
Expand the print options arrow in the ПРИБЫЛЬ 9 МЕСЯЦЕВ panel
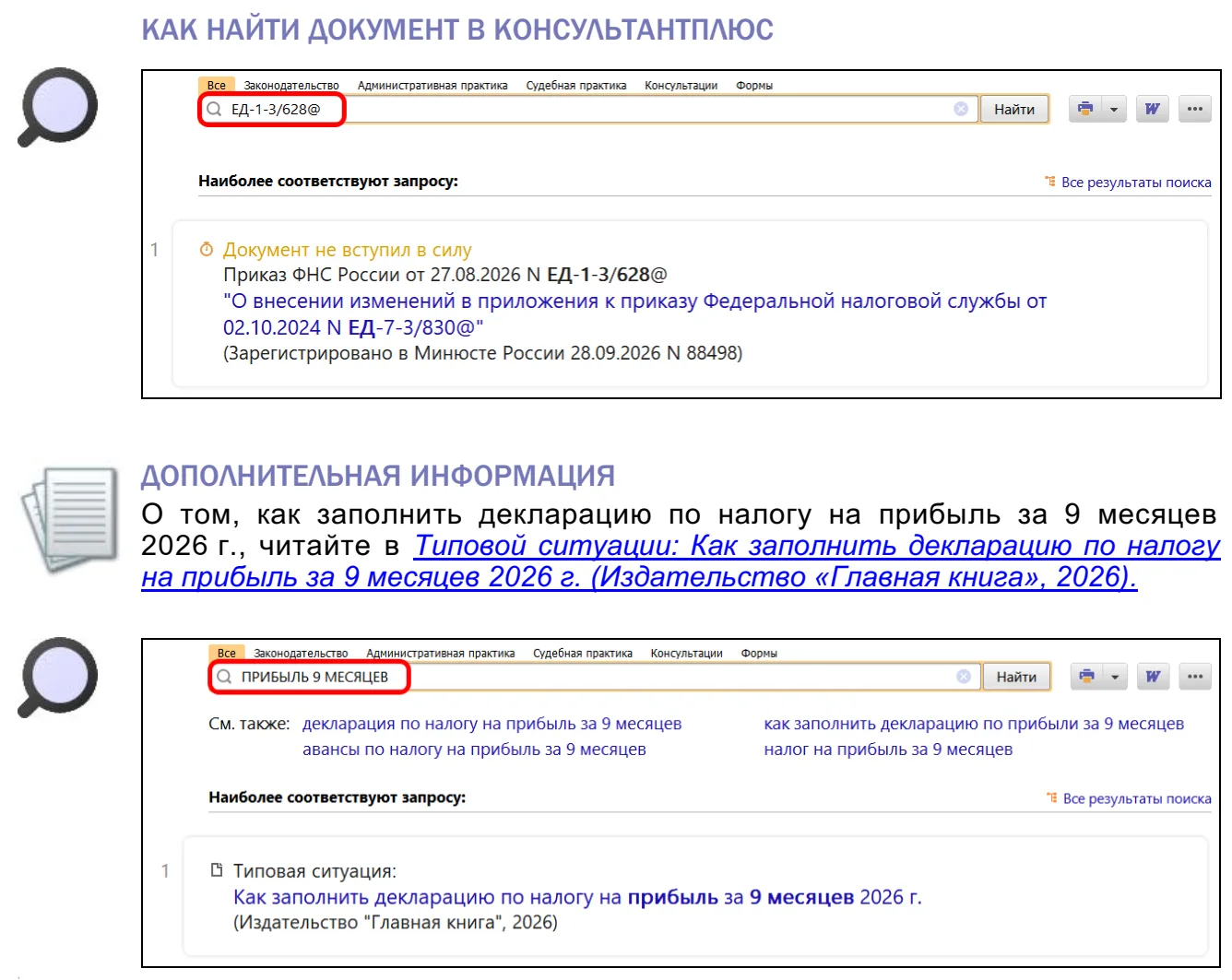(1115, 677)
